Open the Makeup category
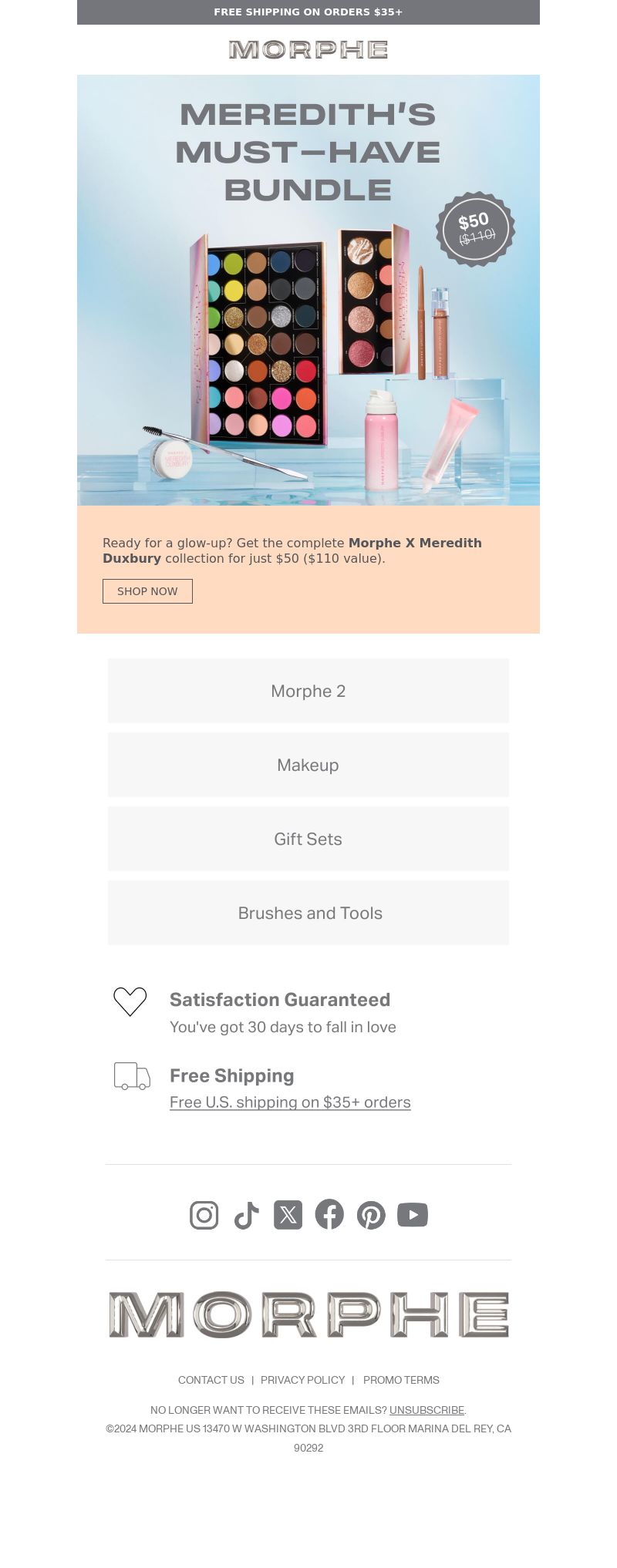This screenshot has height=1568, width=617. [x=308, y=765]
